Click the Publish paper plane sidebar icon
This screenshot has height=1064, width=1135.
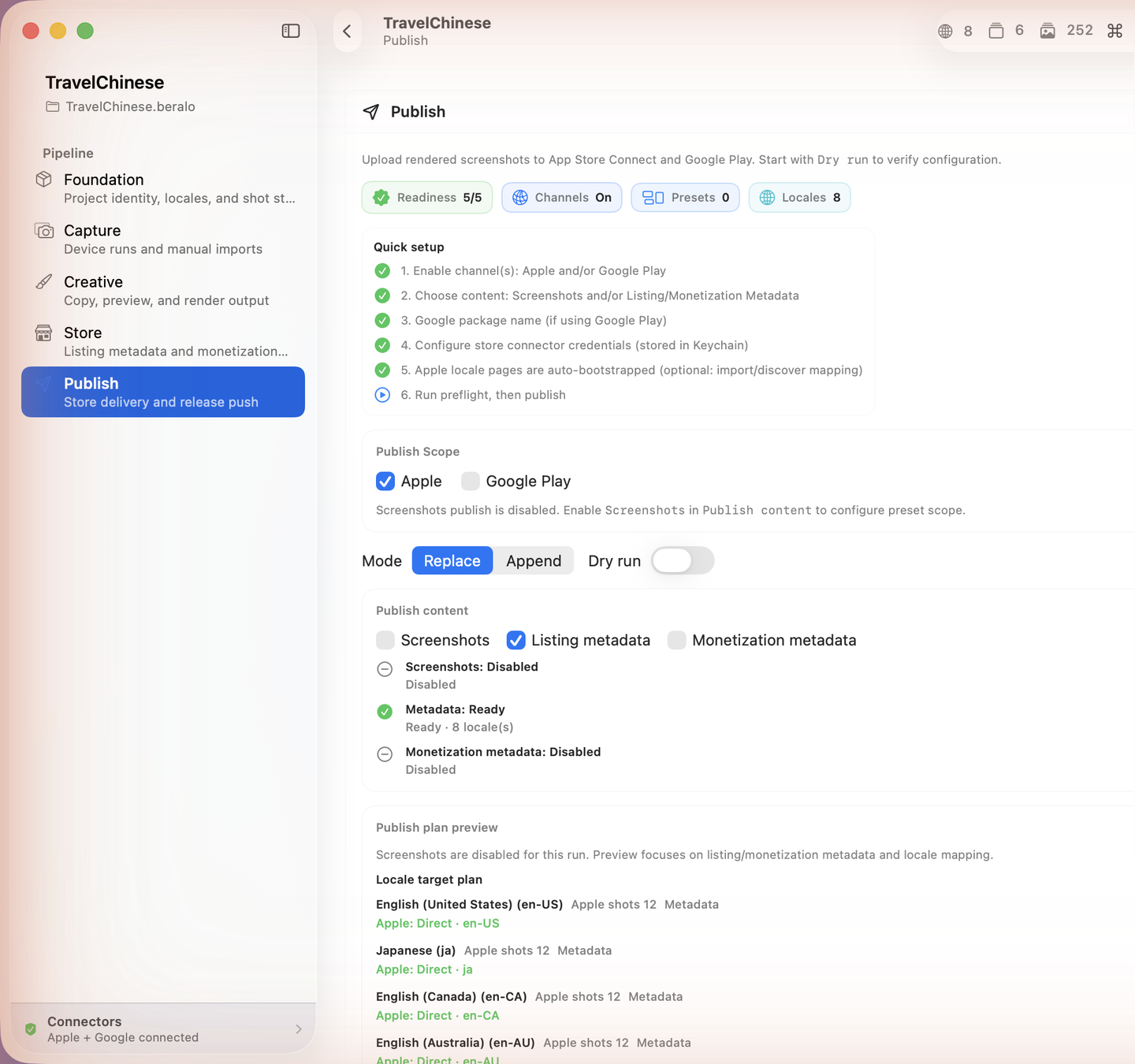tap(44, 384)
